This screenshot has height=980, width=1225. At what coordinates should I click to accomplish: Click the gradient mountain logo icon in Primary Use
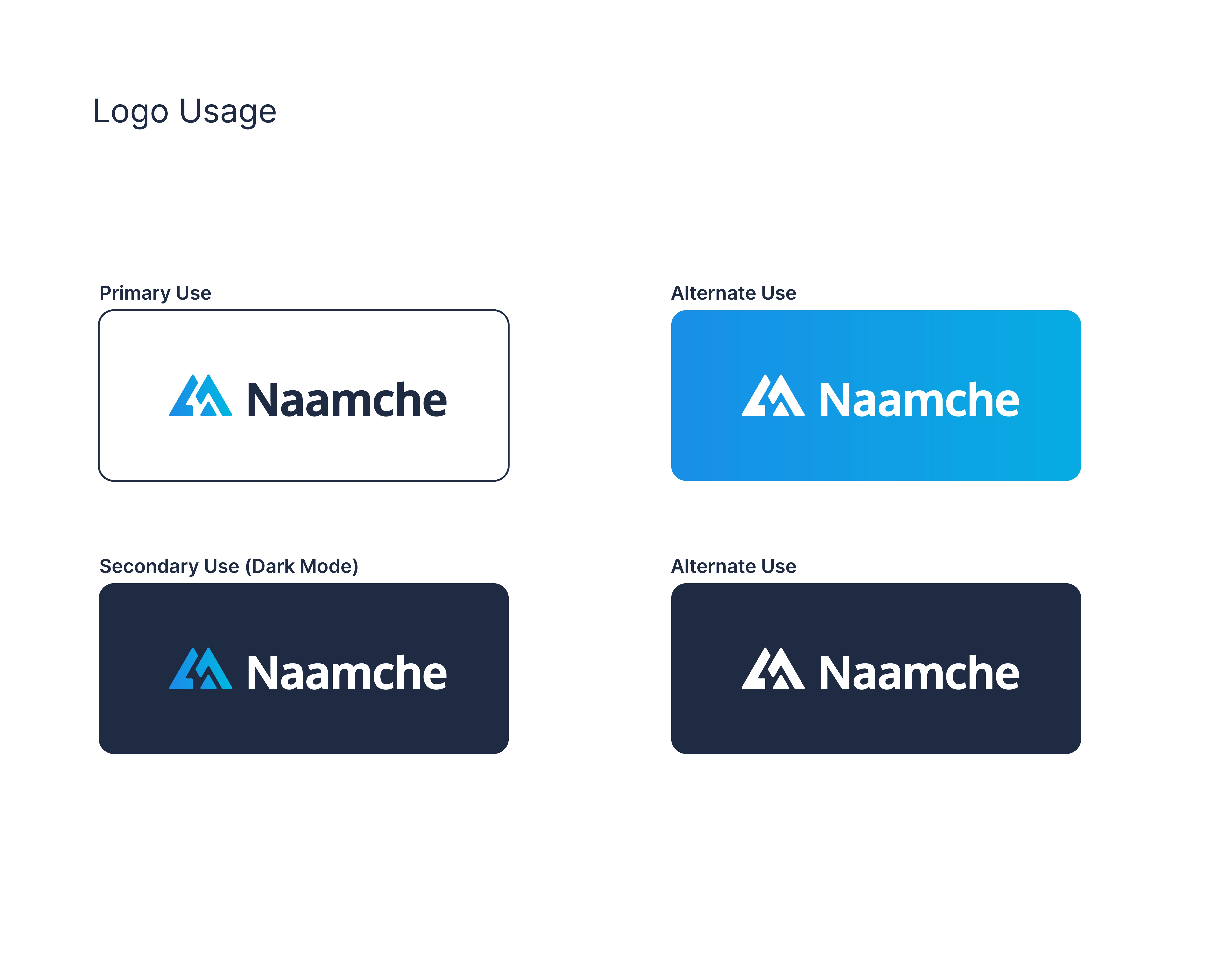coord(200,396)
